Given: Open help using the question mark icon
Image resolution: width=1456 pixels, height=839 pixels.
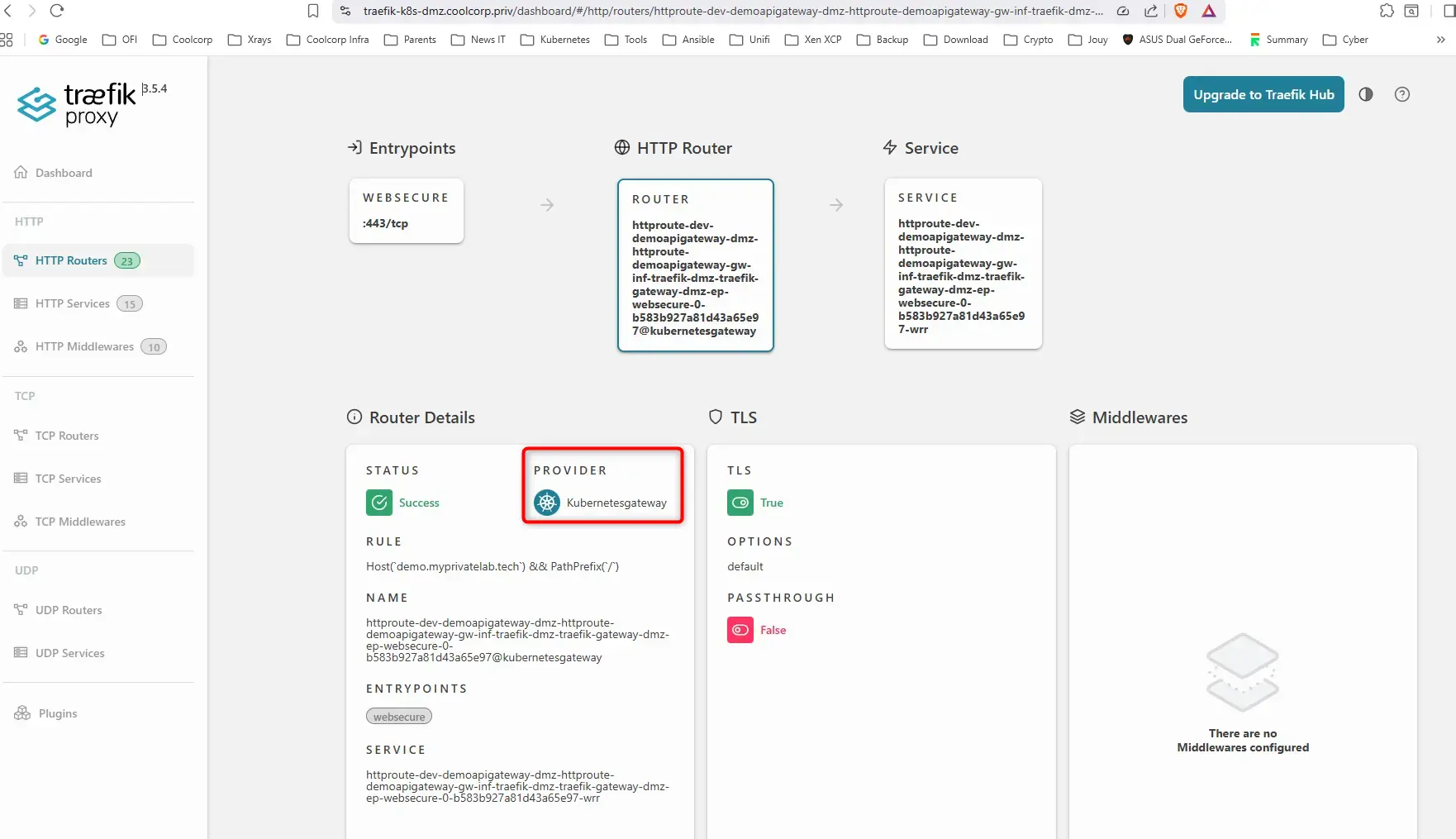Looking at the screenshot, I should click(x=1402, y=94).
